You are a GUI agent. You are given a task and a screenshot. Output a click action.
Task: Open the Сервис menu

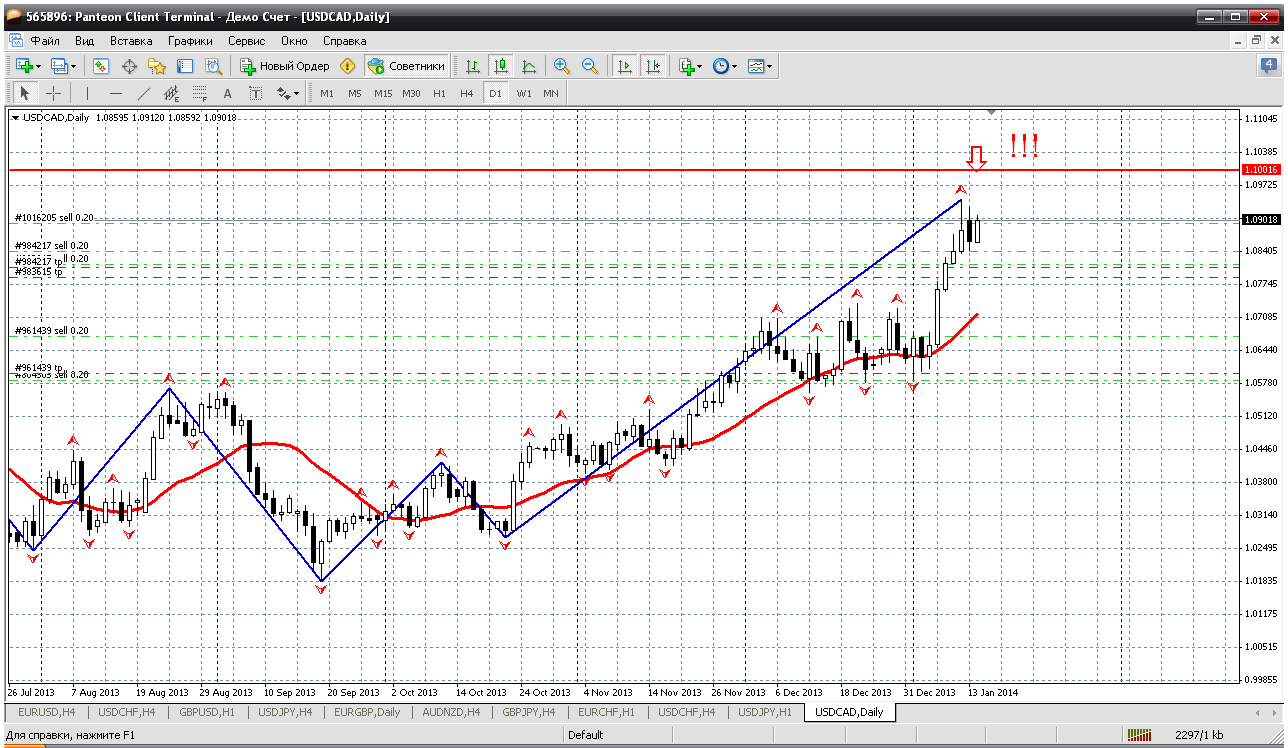246,41
